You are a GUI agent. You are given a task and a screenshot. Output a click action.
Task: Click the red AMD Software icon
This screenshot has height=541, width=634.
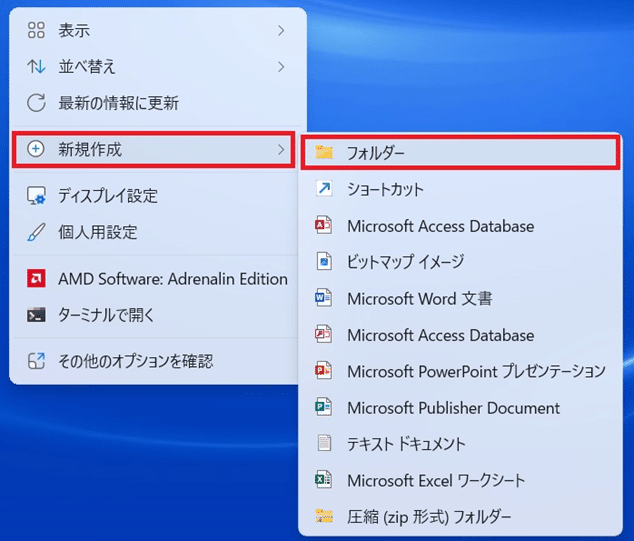pyautogui.click(x=36, y=279)
